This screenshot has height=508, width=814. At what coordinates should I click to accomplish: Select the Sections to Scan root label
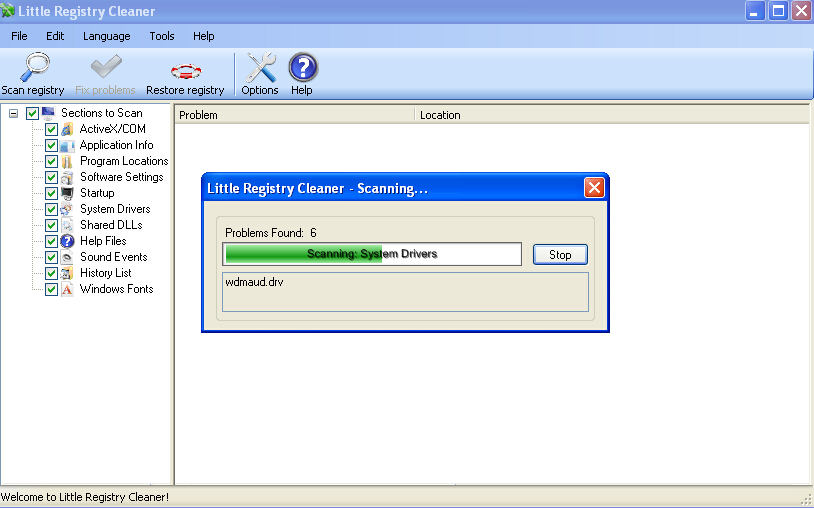[x=102, y=113]
